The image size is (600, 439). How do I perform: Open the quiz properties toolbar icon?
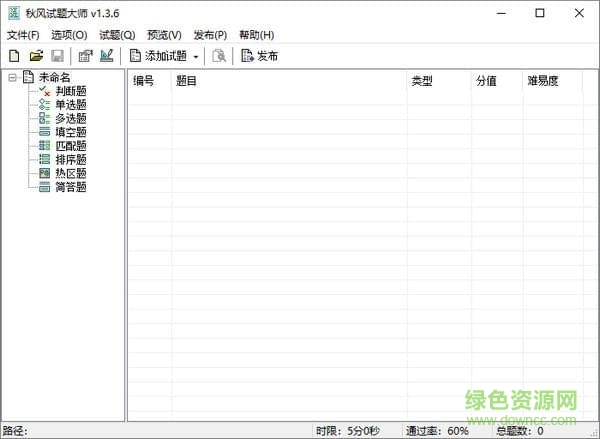tap(85, 56)
